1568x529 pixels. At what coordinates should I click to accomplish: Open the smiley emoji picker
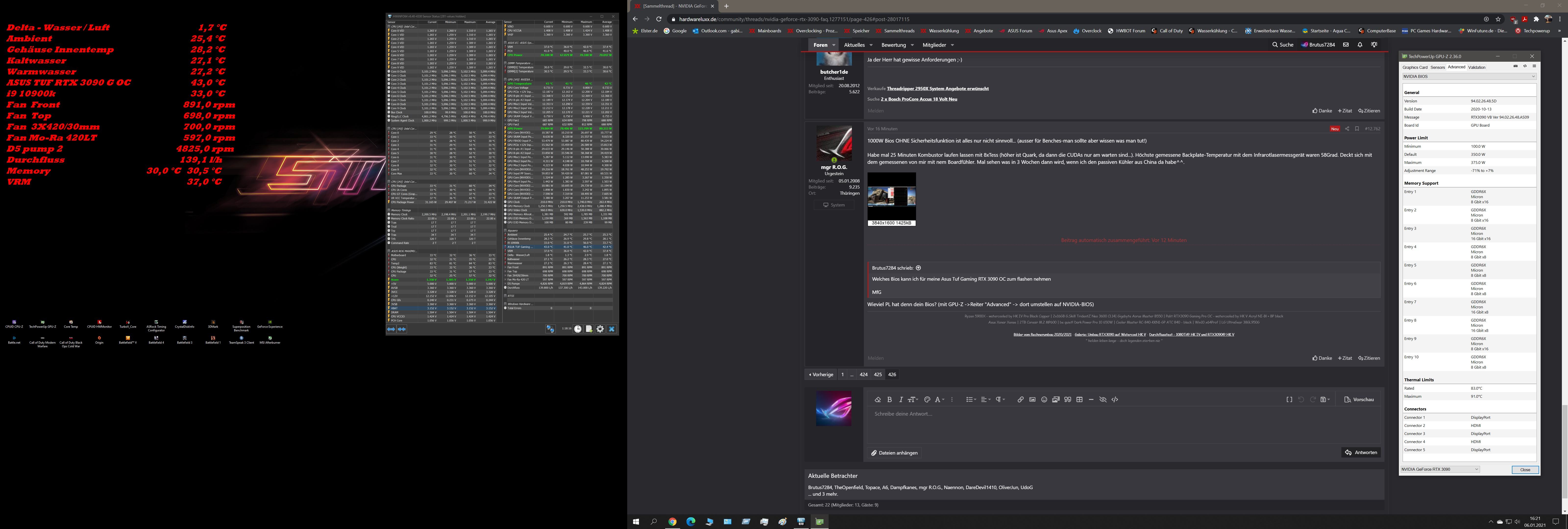[x=1044, y=400]
